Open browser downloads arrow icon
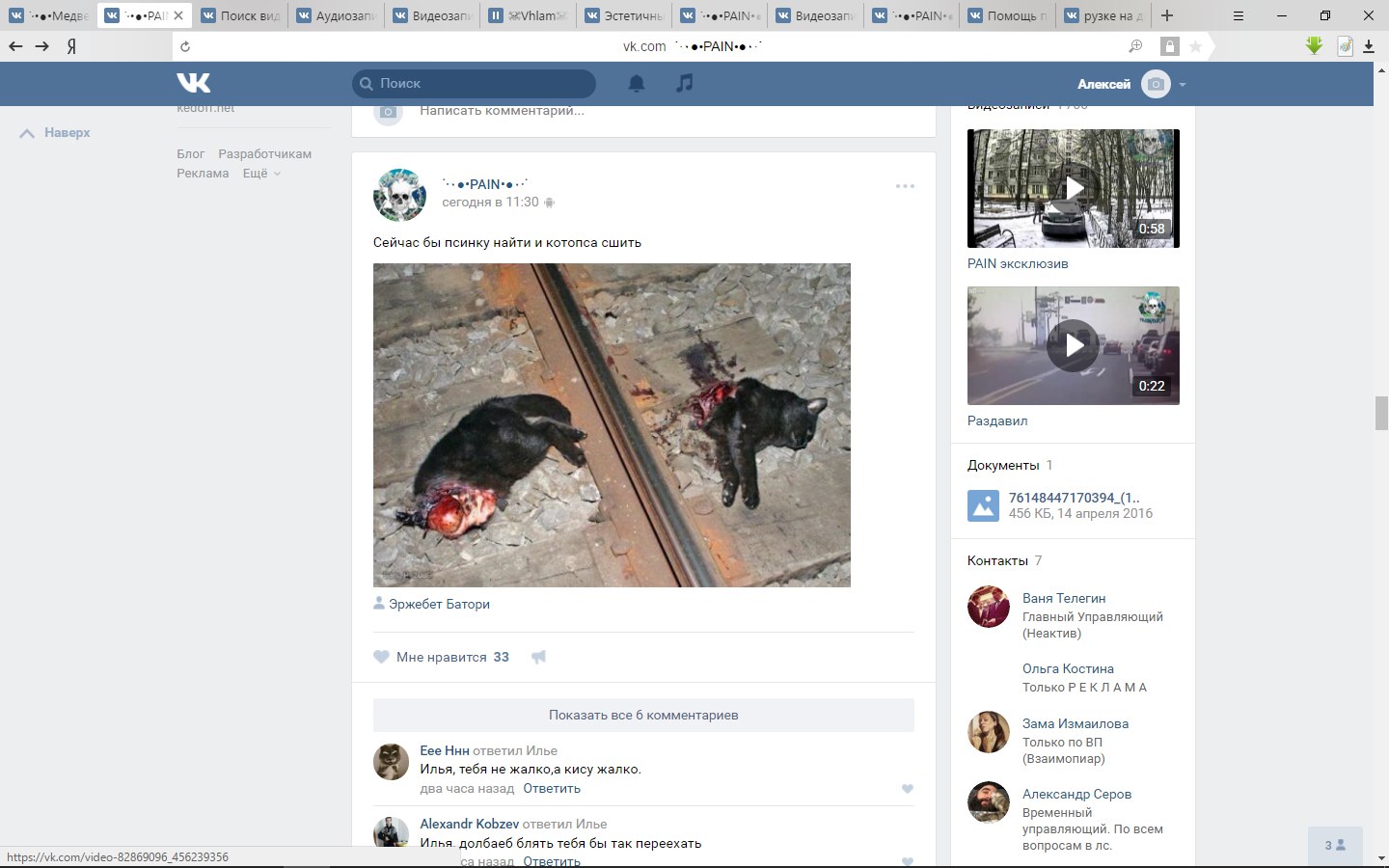Screen dimensions: 1389x868 [1369, 46]
